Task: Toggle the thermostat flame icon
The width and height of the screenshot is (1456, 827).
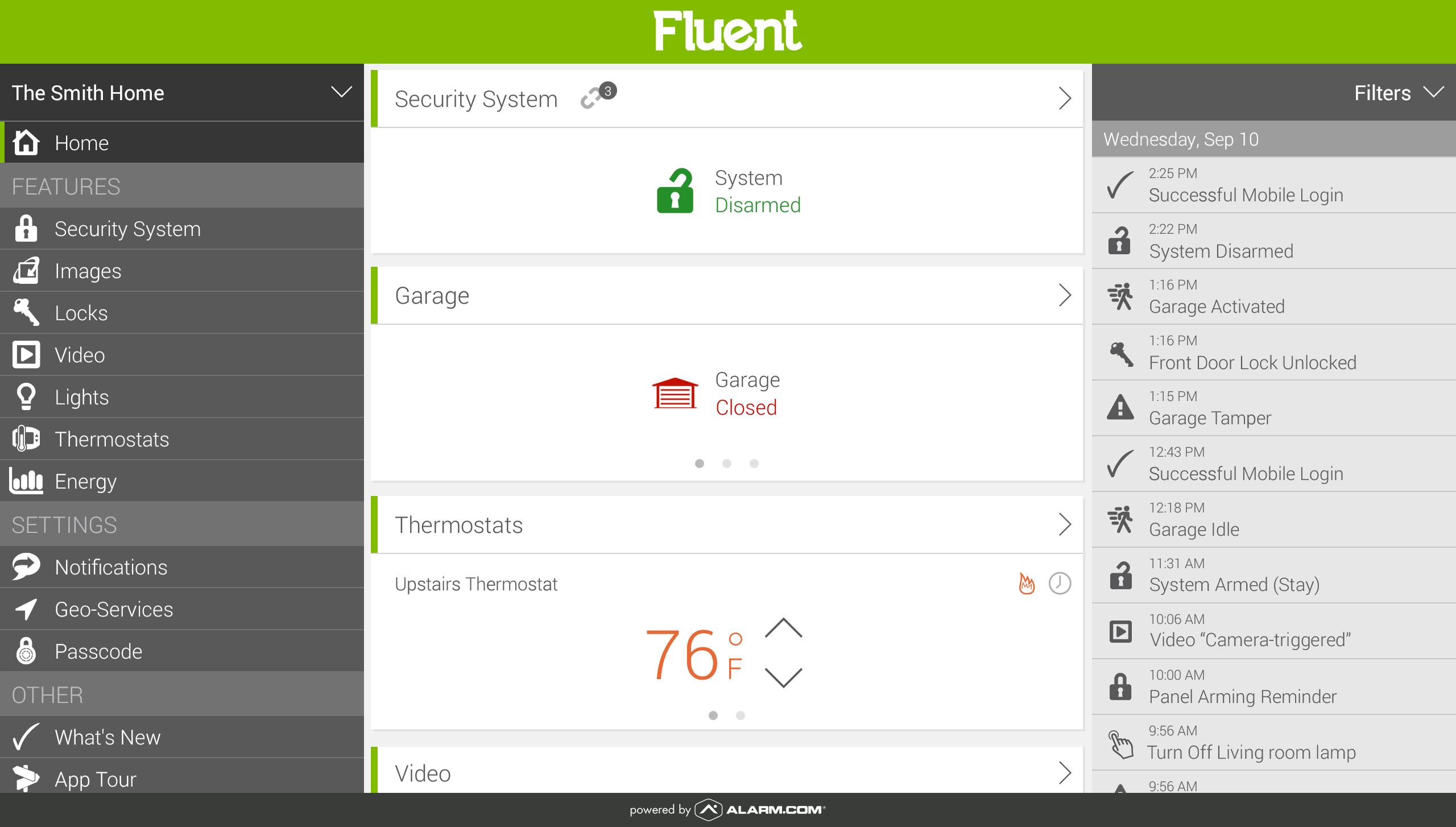Action: pos(1026,584)
